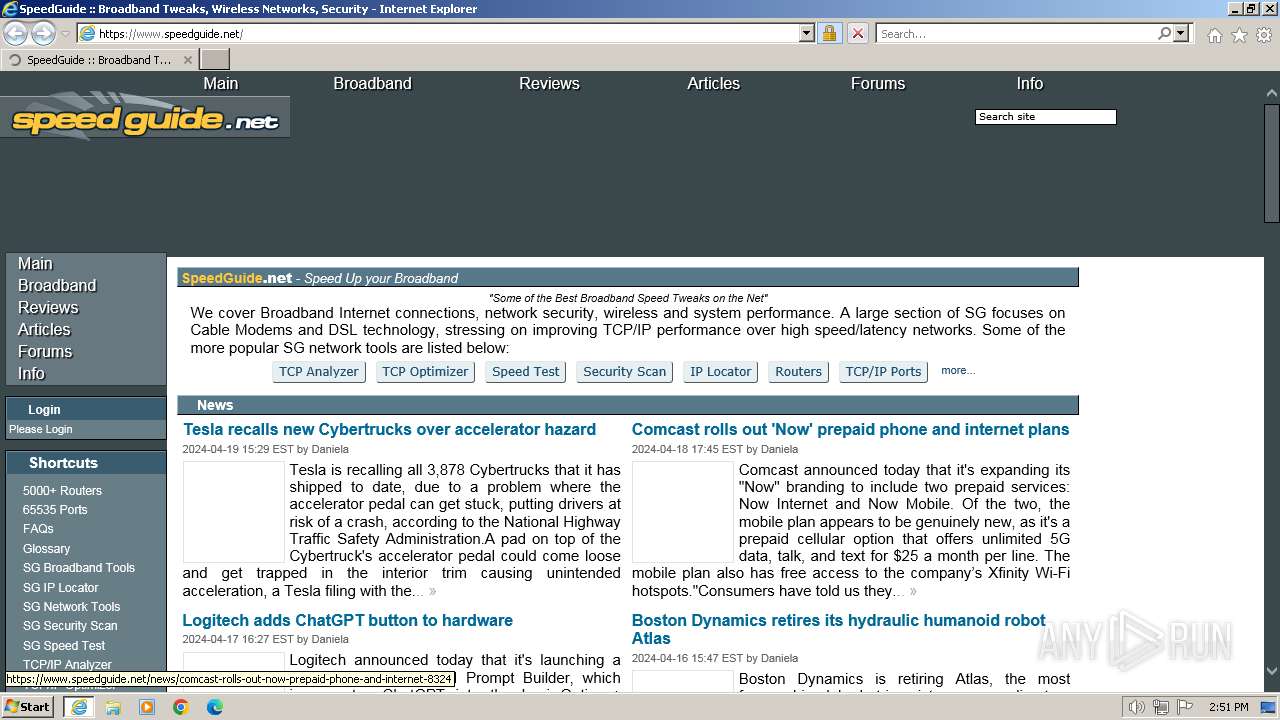Open search provider dropdown arrow
Screen dimensions: 1280x720
(1181, 33)
